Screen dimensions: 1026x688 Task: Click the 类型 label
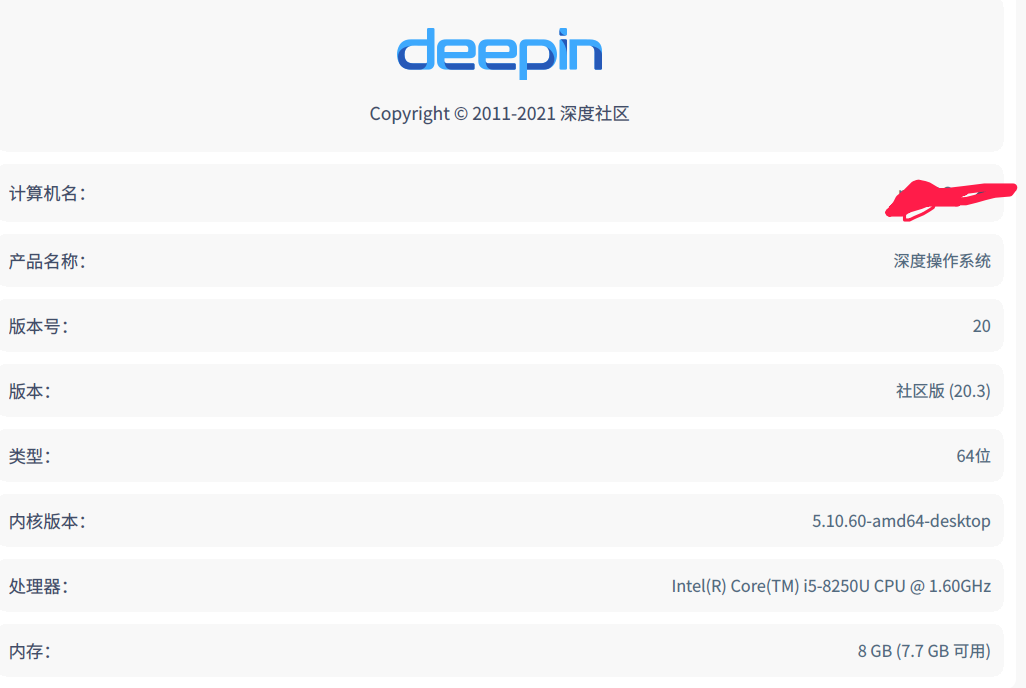pos(29,456)
